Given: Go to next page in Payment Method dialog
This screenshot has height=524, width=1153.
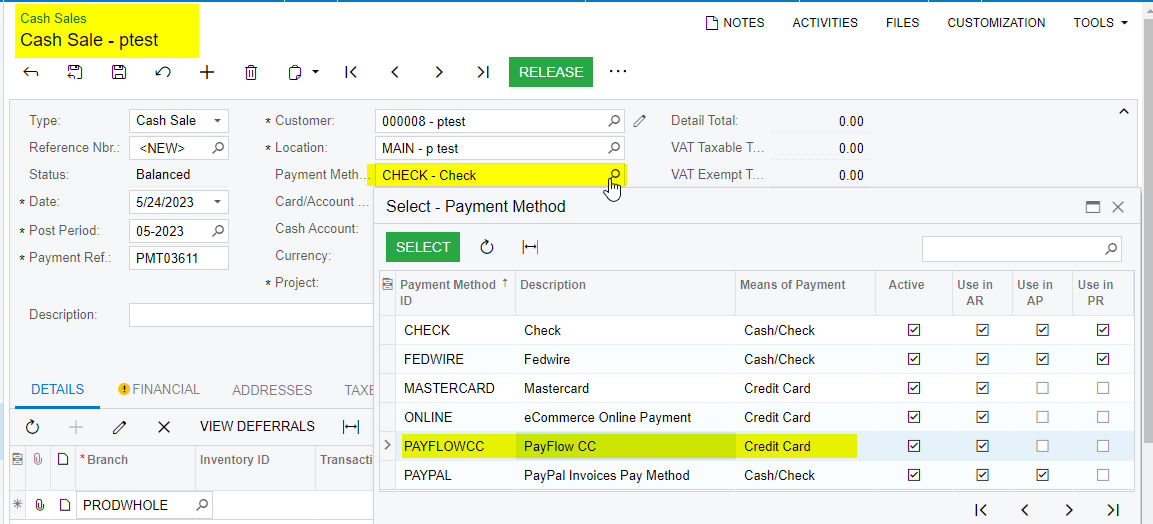Looking at the screenshot, I should (x=1069, y=509).
